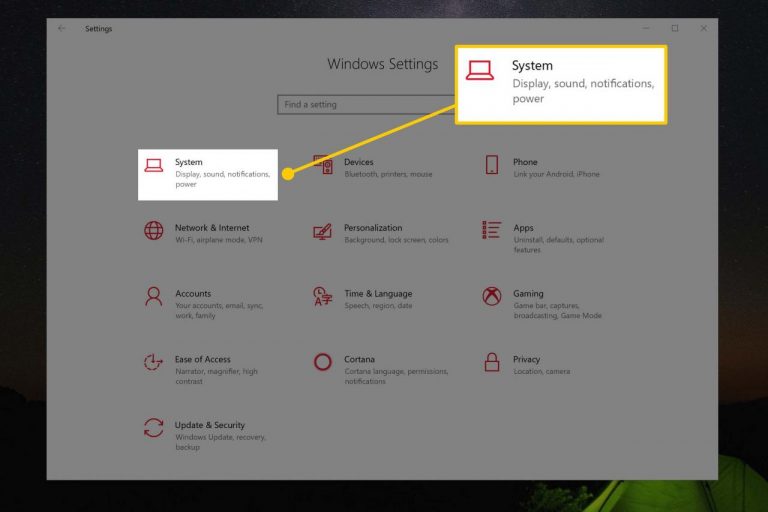
Task: Click 'Game bar, captures, broadcasting, Game Mode'
Action: pos(557,311)
